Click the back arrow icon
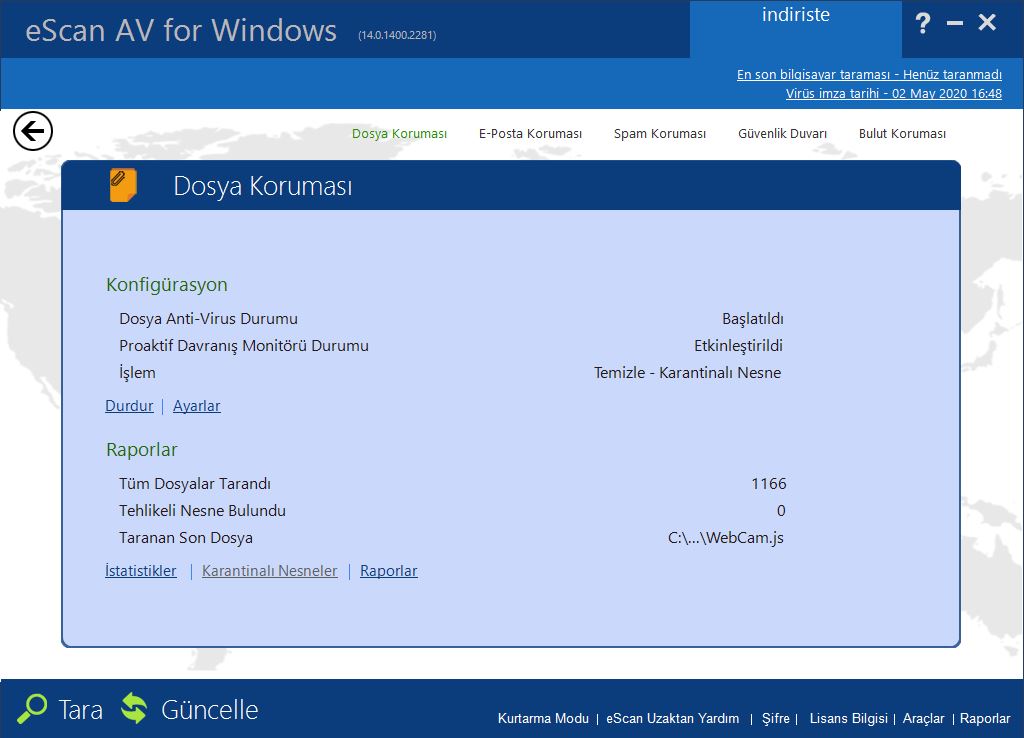Viewport: 1024px width, 738px height. [33, 131]
